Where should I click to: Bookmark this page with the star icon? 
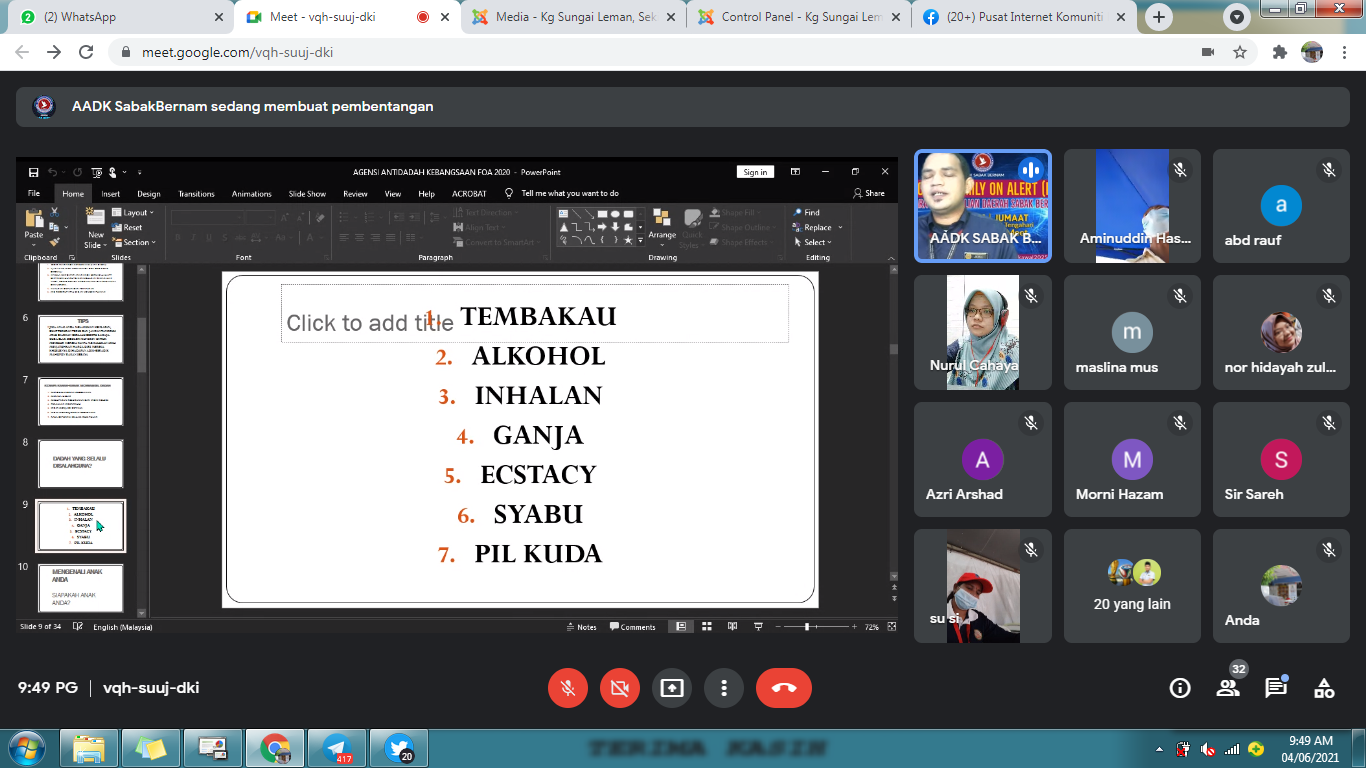click(1240, 52)
